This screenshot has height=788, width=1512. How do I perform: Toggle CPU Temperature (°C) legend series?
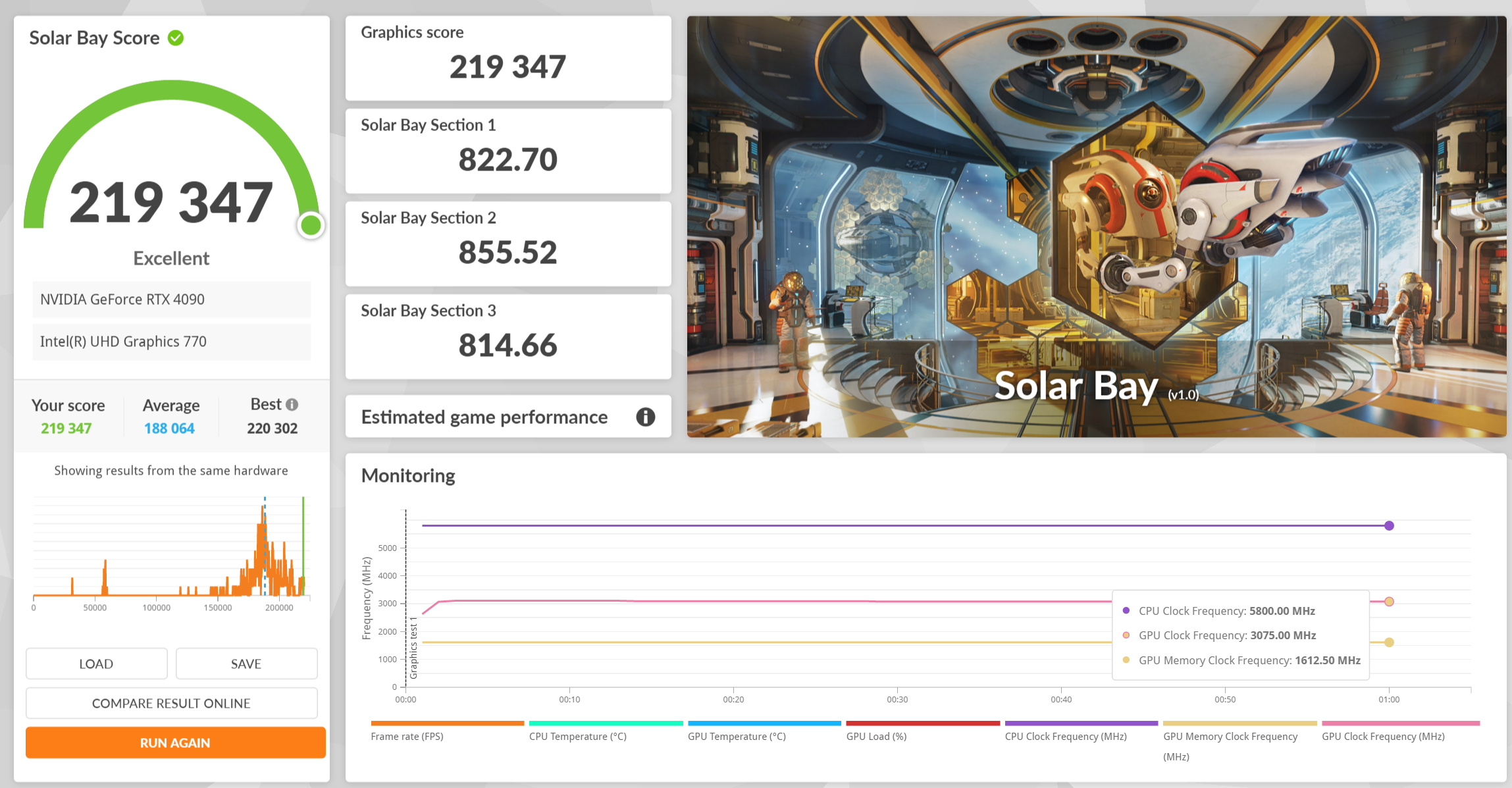[x=606, y=731]
